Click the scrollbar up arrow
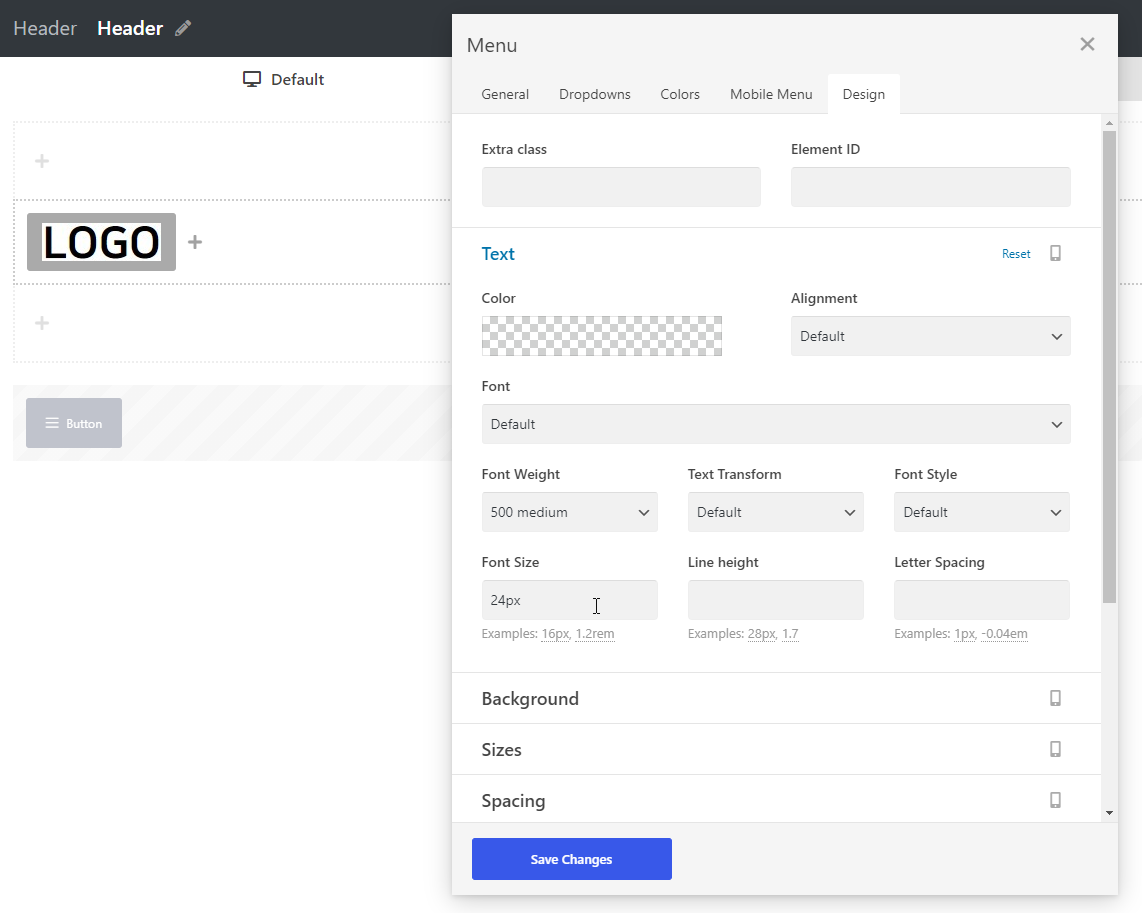1142x913 pixels. click(x=1109, y=123)
